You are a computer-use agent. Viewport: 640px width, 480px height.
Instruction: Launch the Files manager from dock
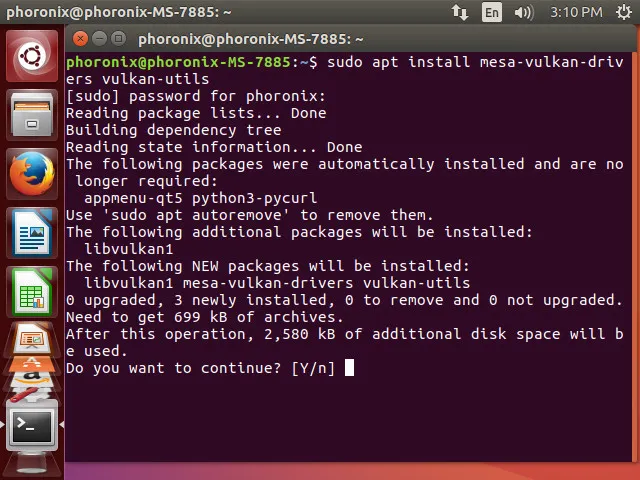(32, 115)
